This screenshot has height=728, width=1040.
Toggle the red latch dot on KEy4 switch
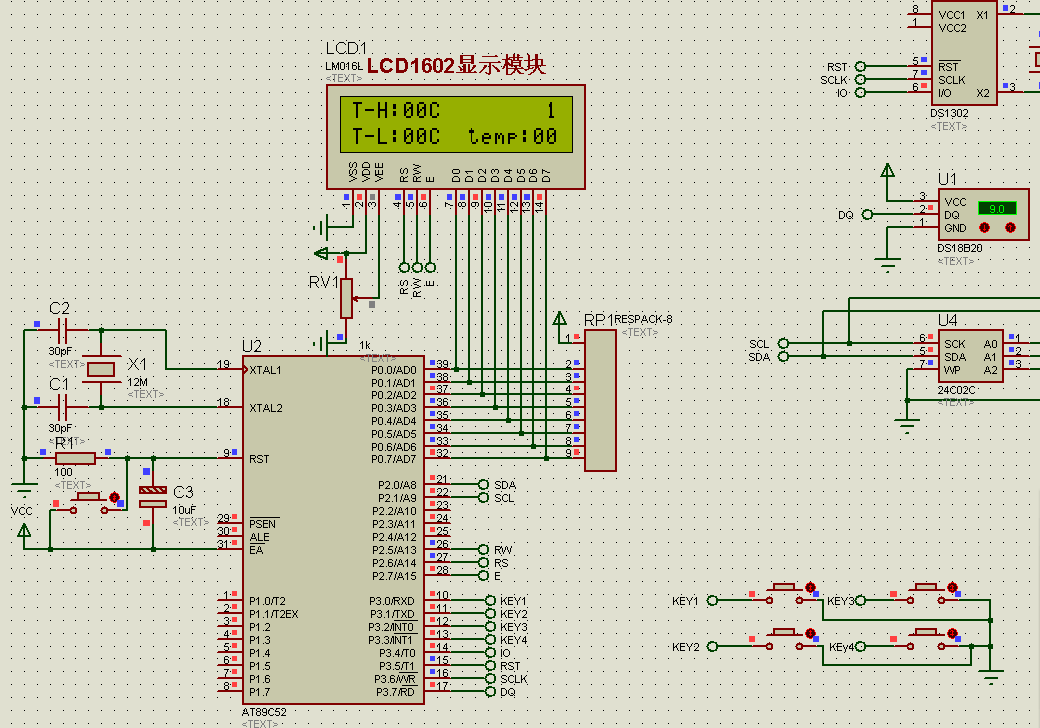click(x=952, y=633)
